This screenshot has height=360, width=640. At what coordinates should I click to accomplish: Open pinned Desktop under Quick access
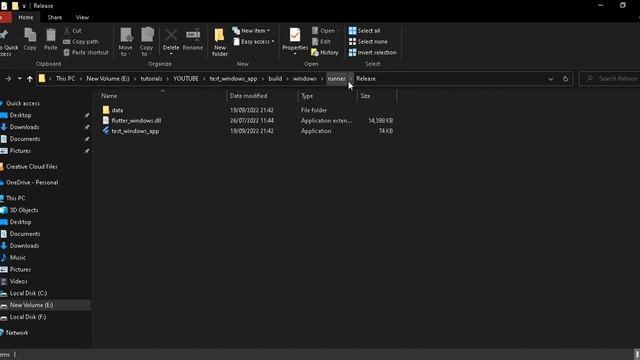20,115
